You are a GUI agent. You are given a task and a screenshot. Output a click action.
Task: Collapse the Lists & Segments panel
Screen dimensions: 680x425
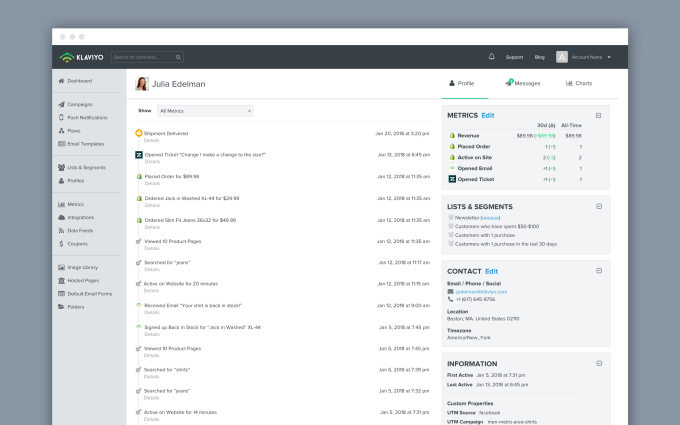coord(598,206)
